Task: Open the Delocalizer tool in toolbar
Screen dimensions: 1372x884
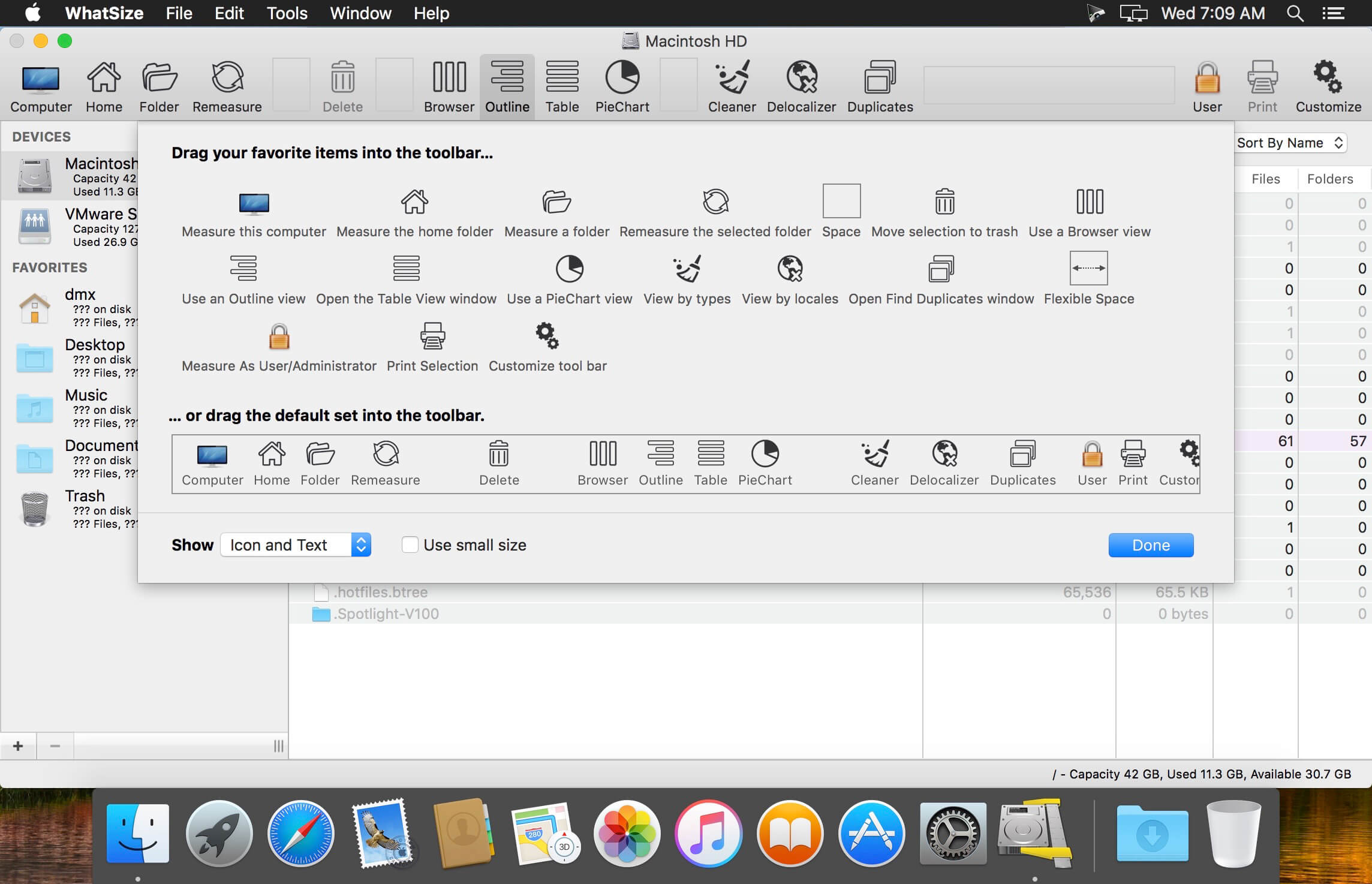Action: pos(801,88)
